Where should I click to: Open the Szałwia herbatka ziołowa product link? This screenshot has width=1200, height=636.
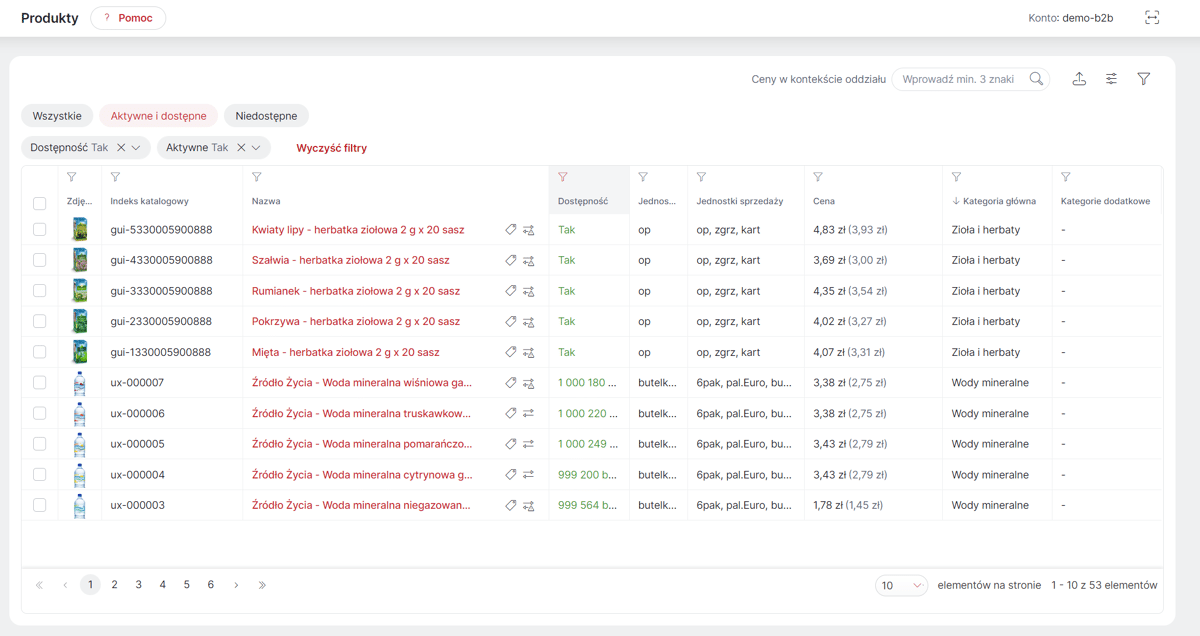[351, 260]
